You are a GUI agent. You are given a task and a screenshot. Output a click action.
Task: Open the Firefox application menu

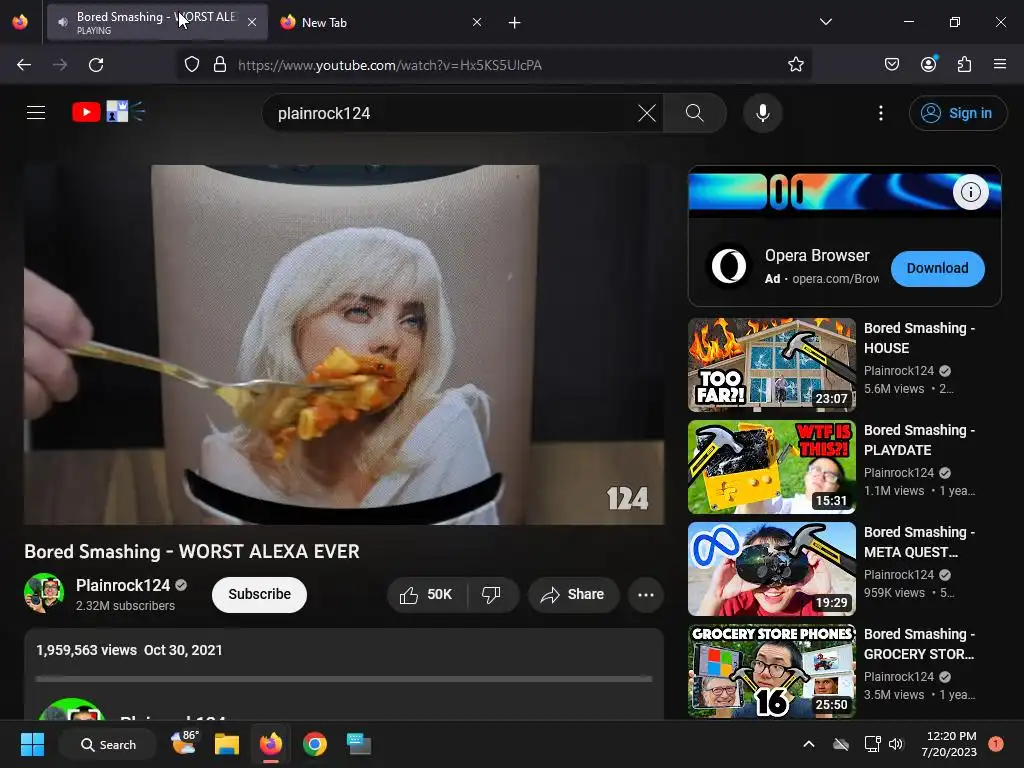tap(1000, 65)
